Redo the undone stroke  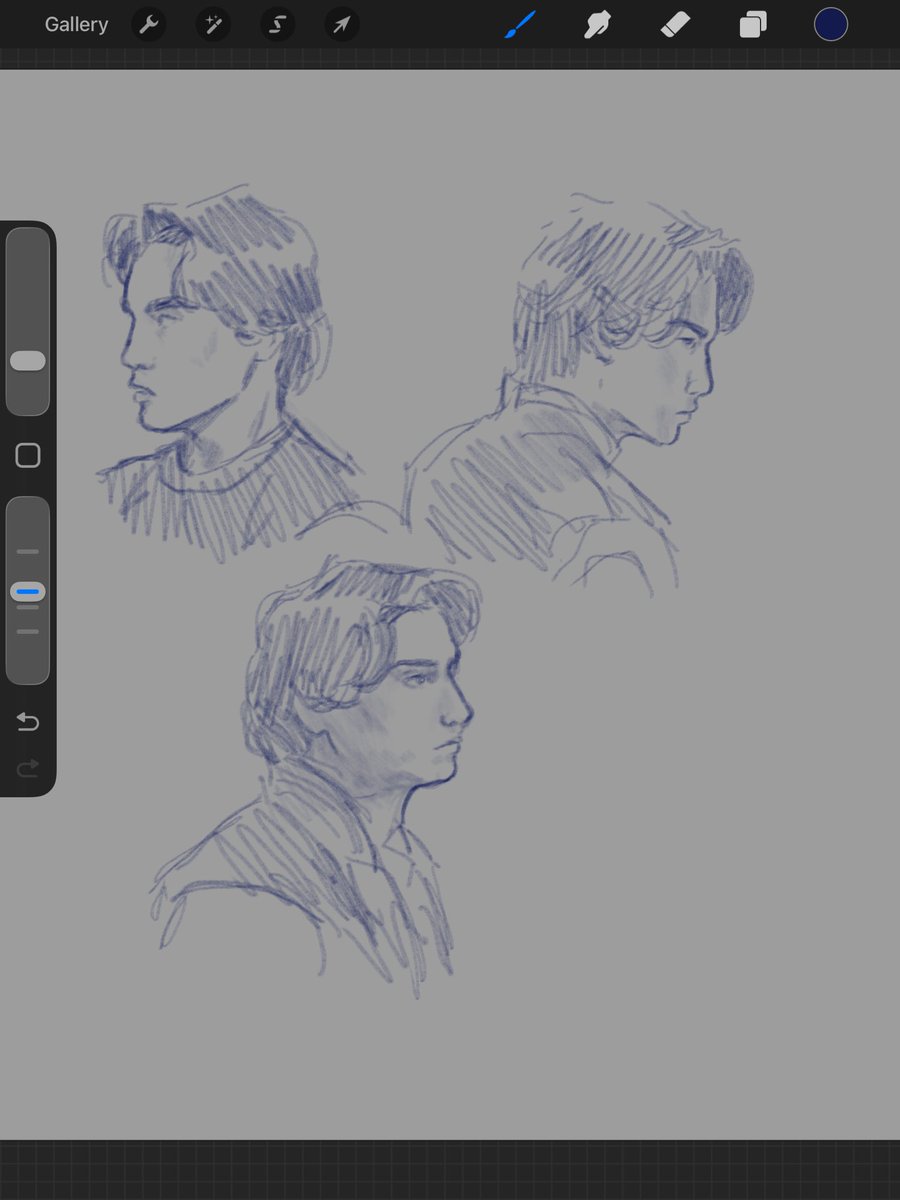coord(28,768)
